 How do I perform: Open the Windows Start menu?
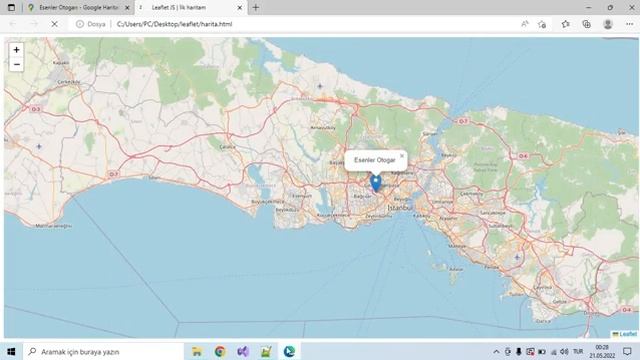pos(11,351)
